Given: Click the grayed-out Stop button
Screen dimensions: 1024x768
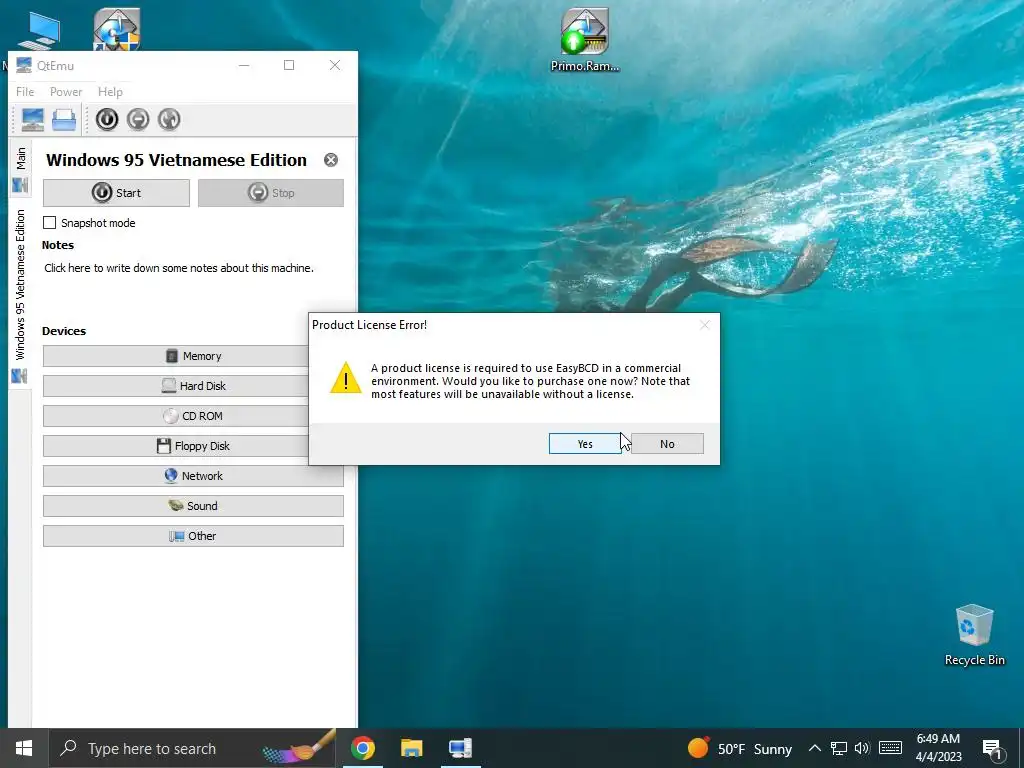Looking at the screenshot, I should [x=271, y=193].
